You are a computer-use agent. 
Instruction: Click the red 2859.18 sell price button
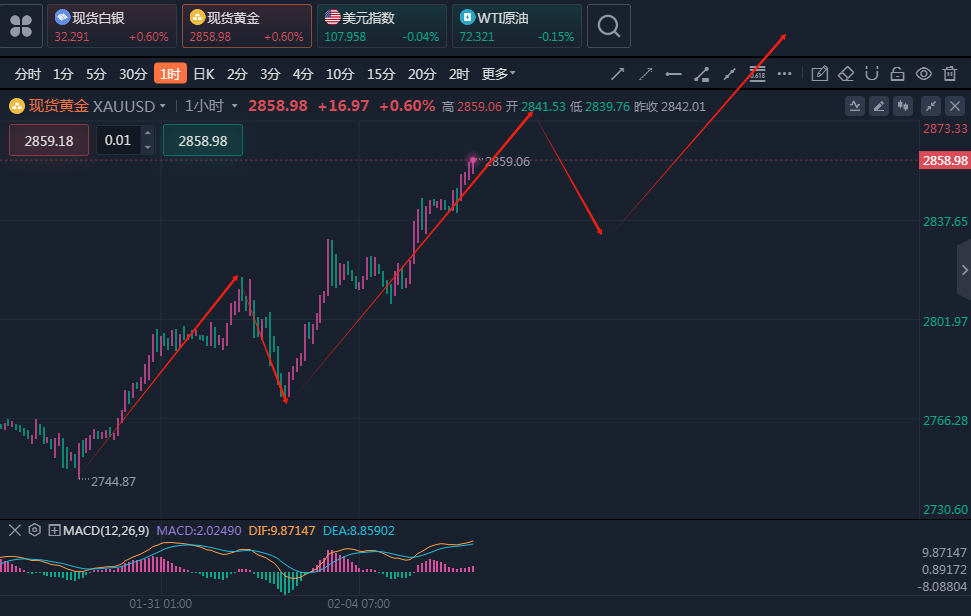pyautogui.click(x=49, y=141)
